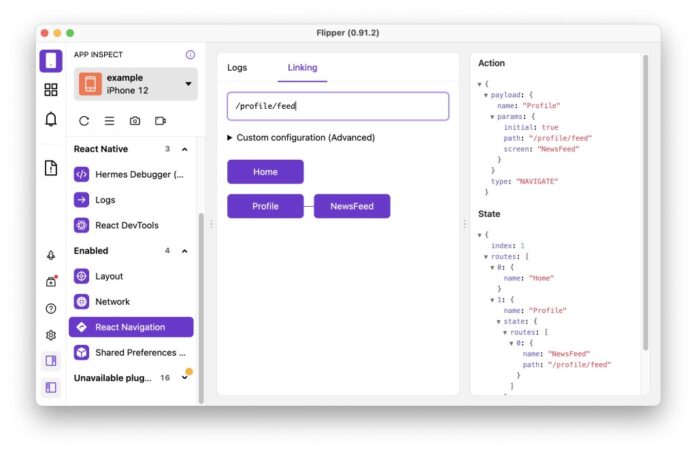This screenshot has width=696, height=453.
Task: Open the Layout plugin
Action: [x=131, y=276]
